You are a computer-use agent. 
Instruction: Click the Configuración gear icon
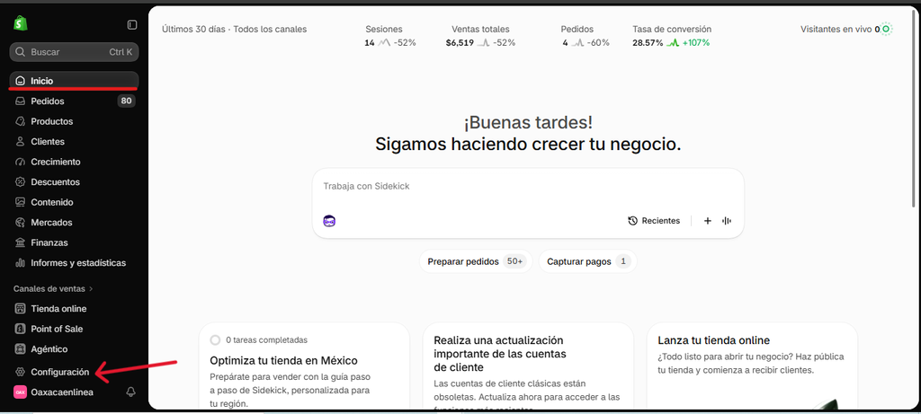[x=21, y=372]
